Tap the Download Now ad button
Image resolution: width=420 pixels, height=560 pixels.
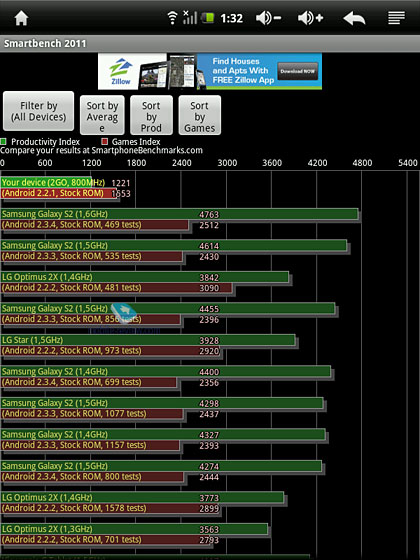[298, 71]
